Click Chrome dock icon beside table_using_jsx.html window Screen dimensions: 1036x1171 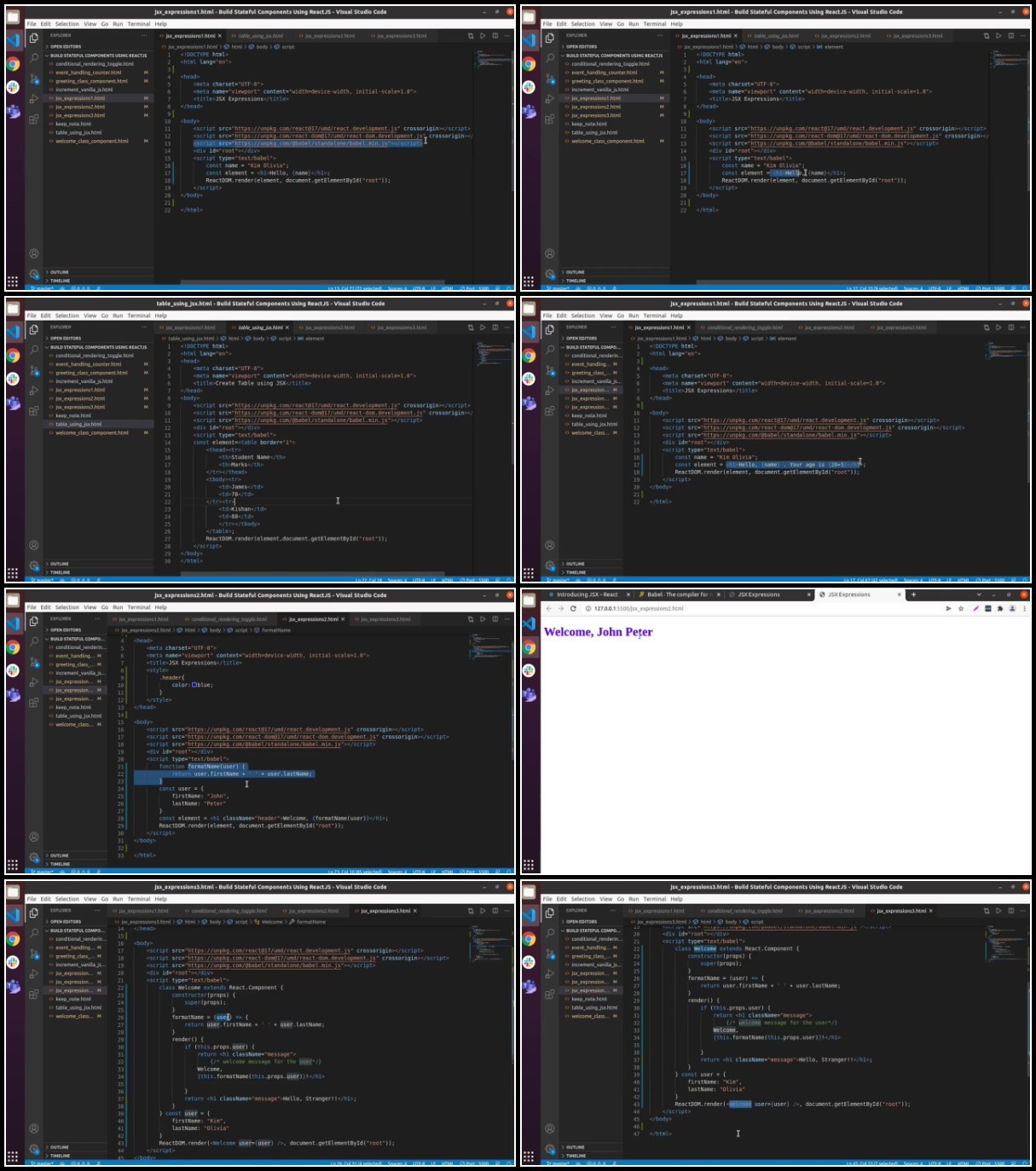pyautogui.click(x=13, y=356)
